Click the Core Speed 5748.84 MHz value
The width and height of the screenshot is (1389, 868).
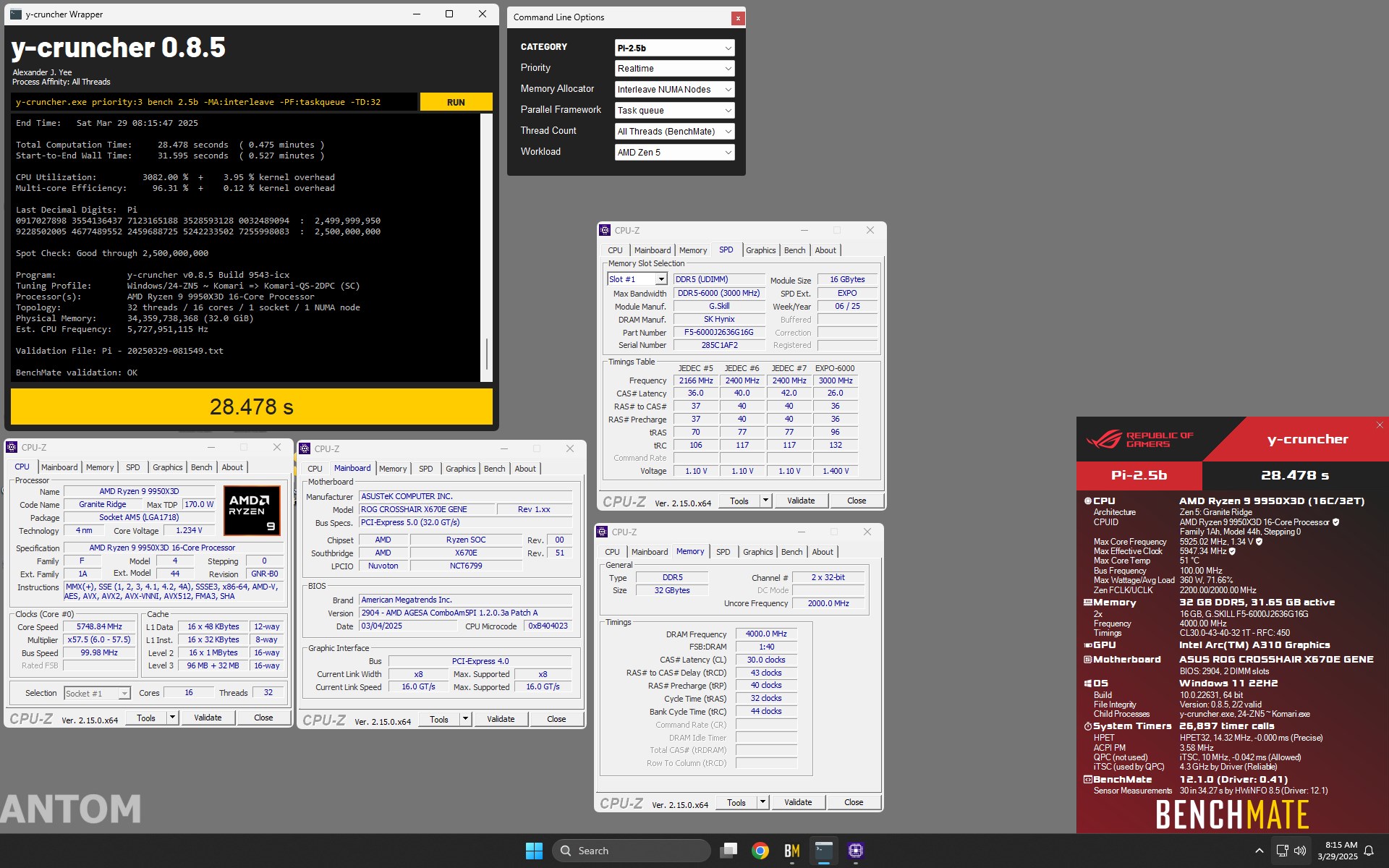click(x=100, y=626)
